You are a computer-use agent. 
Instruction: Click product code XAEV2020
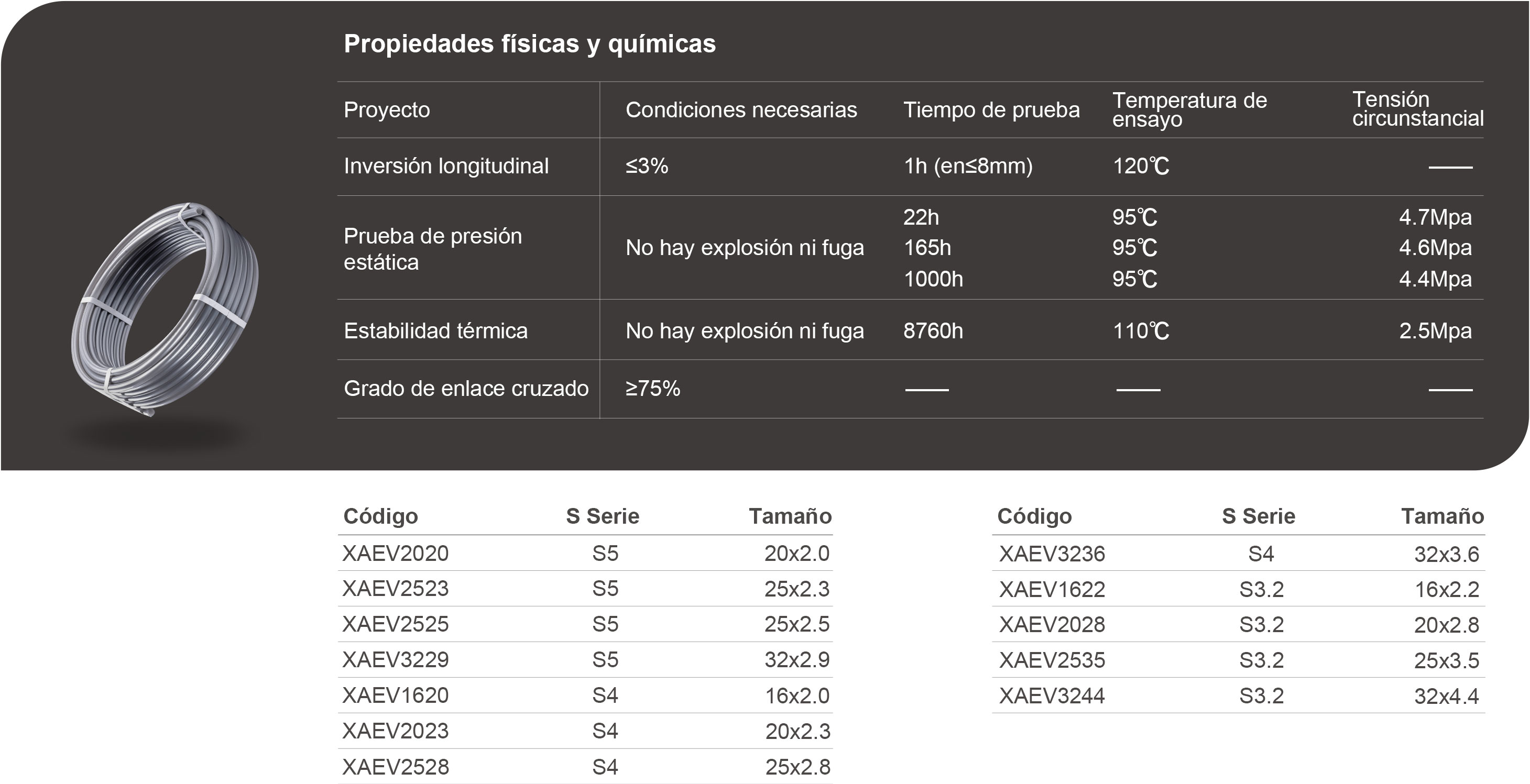(395, 553)
